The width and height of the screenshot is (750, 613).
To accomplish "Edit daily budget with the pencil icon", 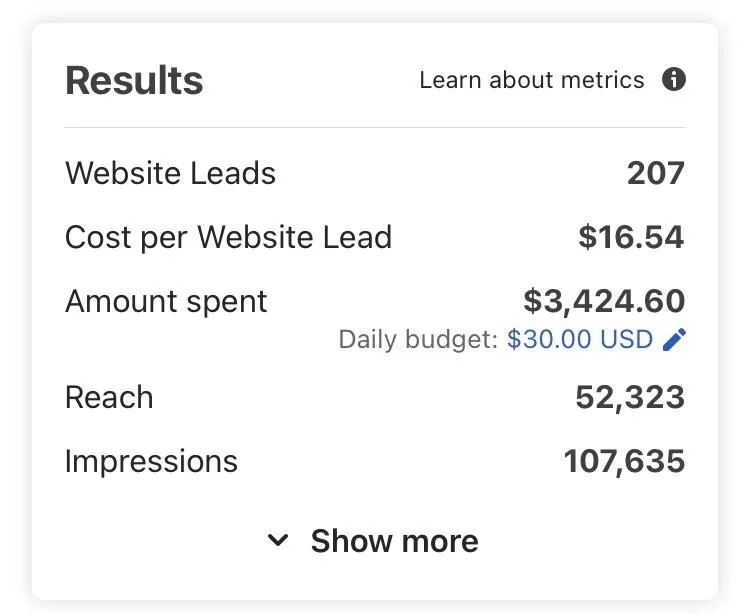I will (x=674, y=339).
